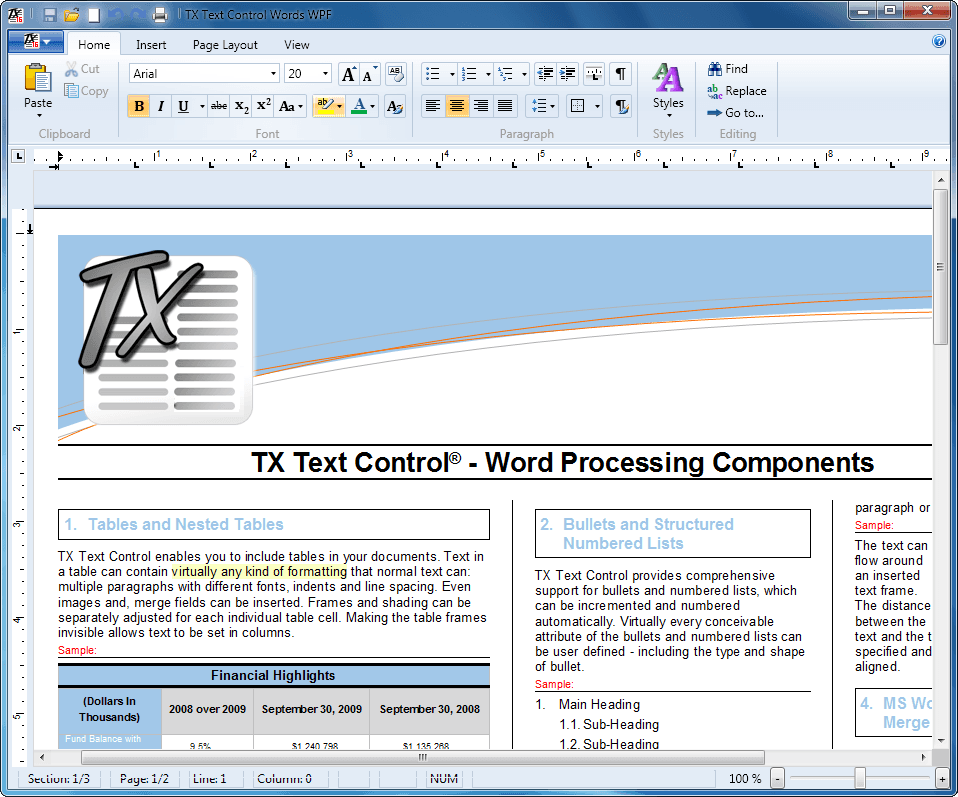
Task: Open paragraph formatting dialog icon
Action: click(x=621, y=106)
